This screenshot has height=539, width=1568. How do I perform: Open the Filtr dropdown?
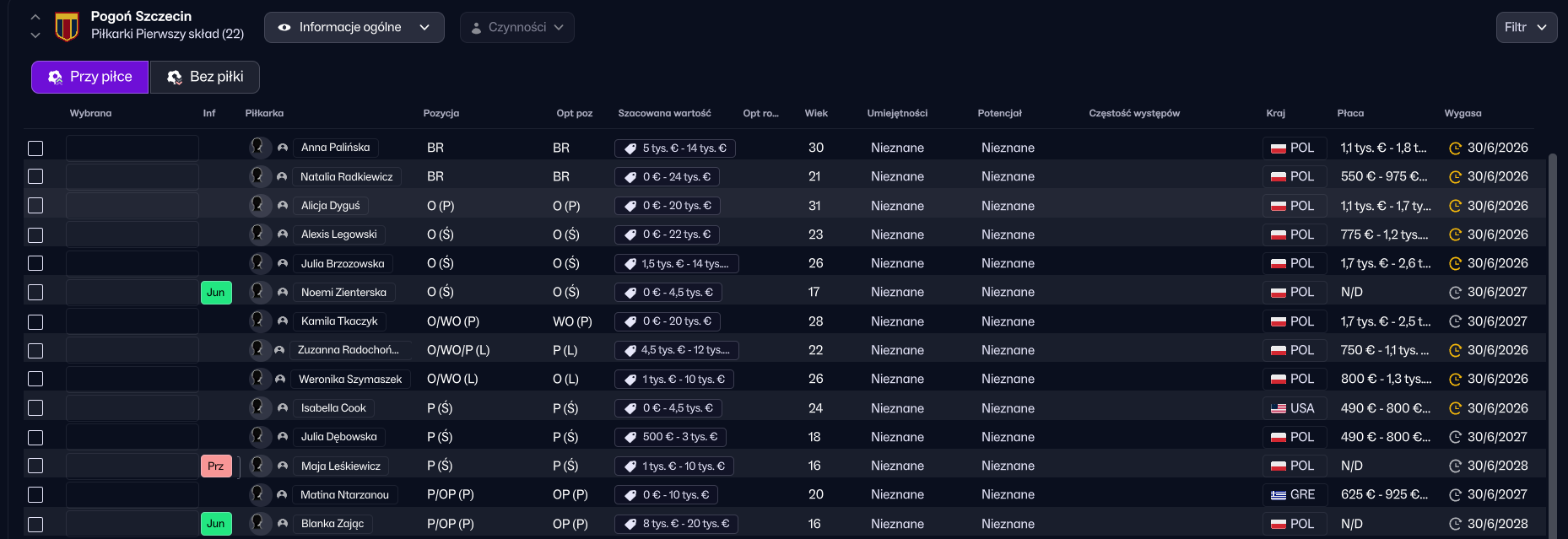[1525, 27]
